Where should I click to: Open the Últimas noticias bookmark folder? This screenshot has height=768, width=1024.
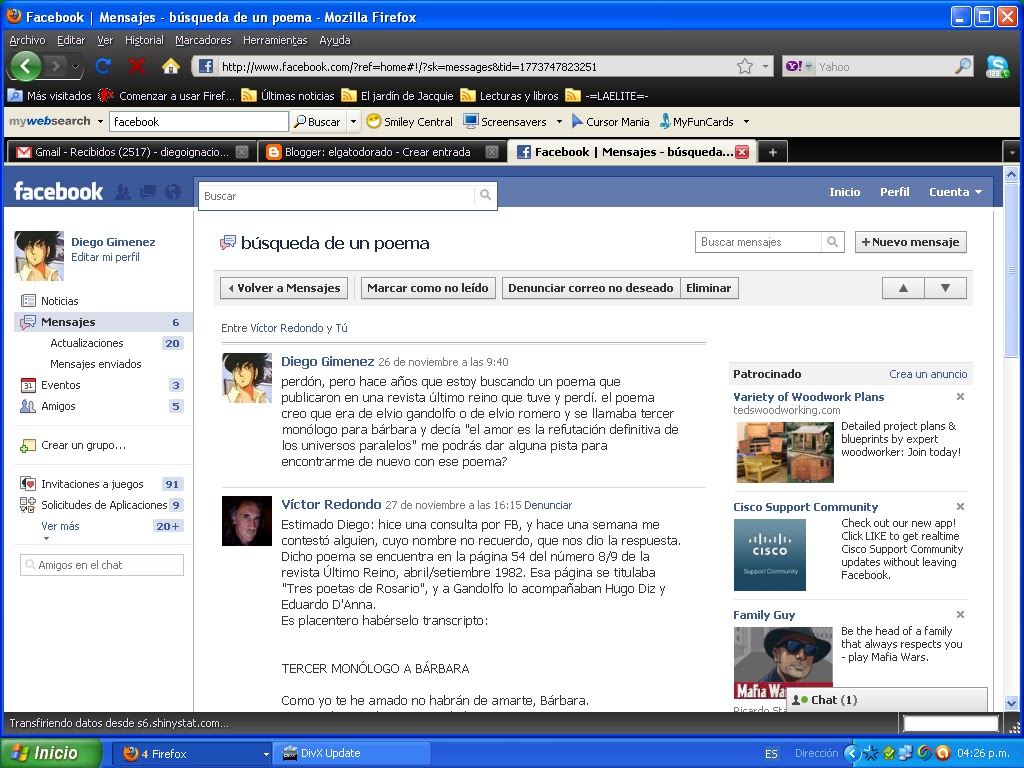coord(287,96)
